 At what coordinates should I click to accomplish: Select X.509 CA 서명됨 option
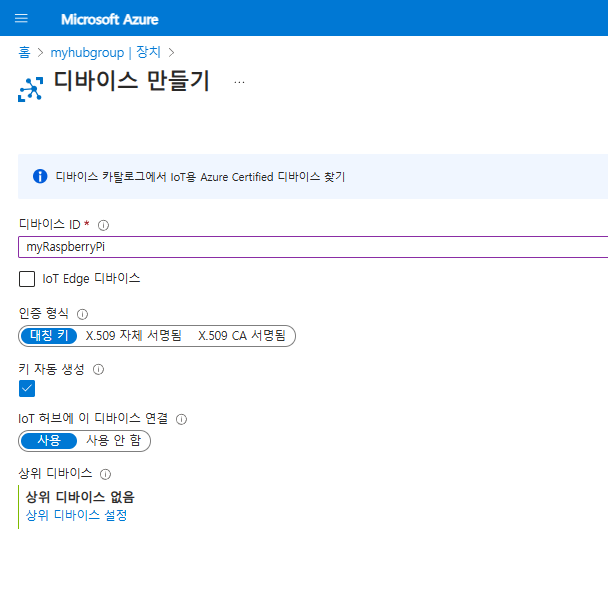click(x=242, y=335)
